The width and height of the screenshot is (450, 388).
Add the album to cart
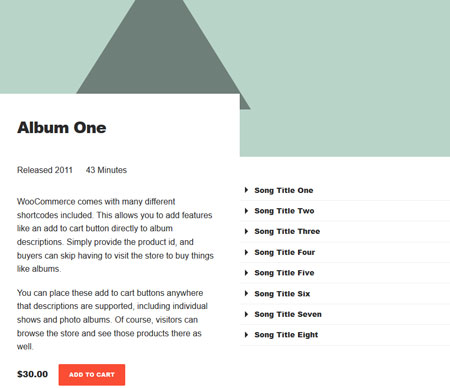tap(92, 374)
